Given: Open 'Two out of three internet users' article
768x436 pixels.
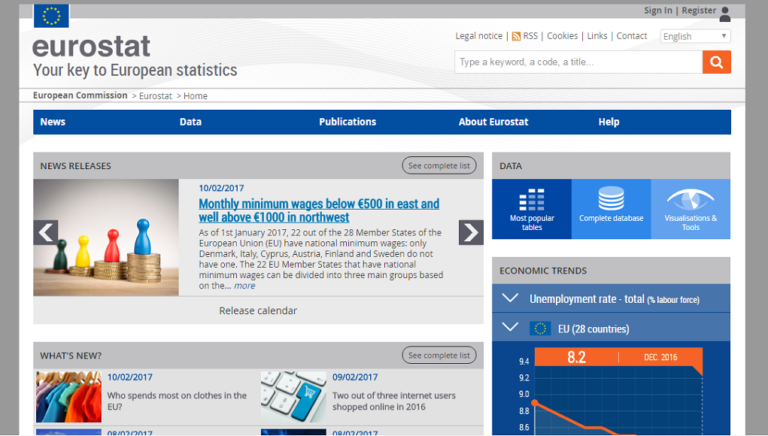Looking at the screenshot, I should click(x=394, y=401).
